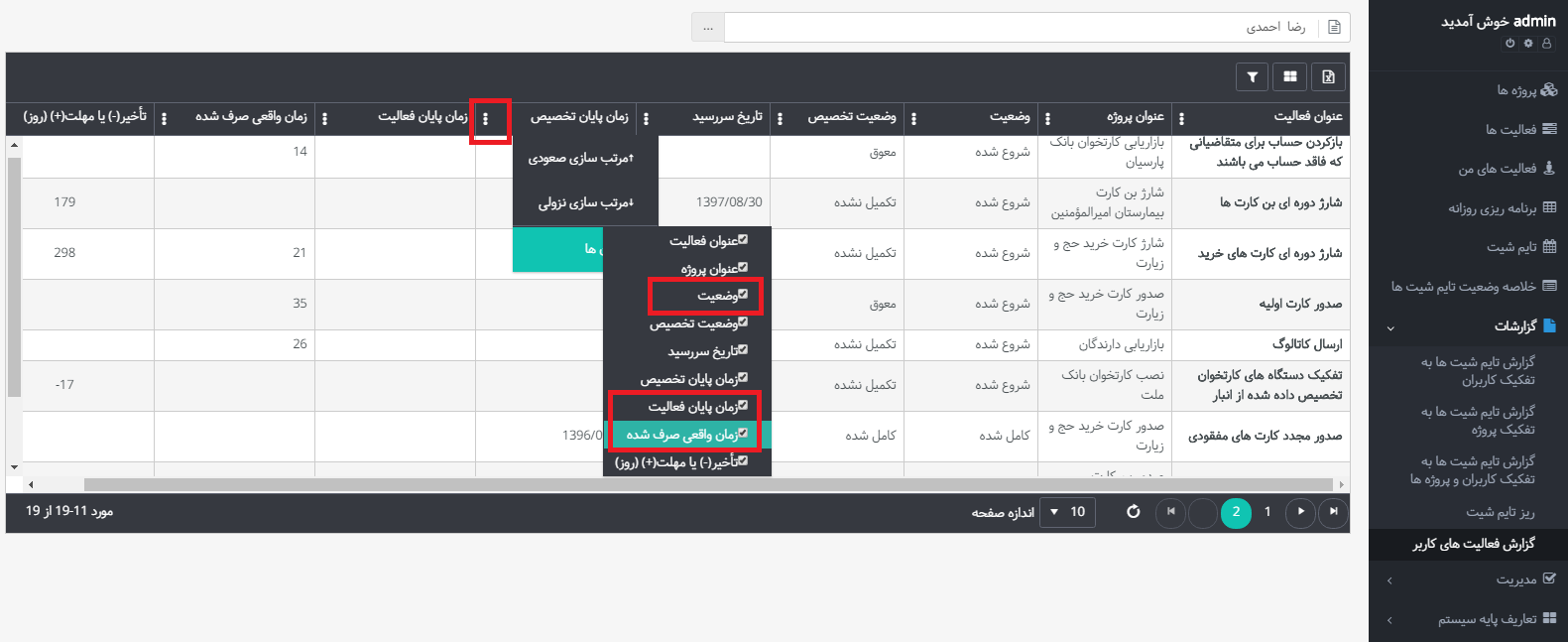The width and height of the screenshot is (1568, 642).
Task: Click the Excel export icon in grid toolbar
Action: [1328, 76]
